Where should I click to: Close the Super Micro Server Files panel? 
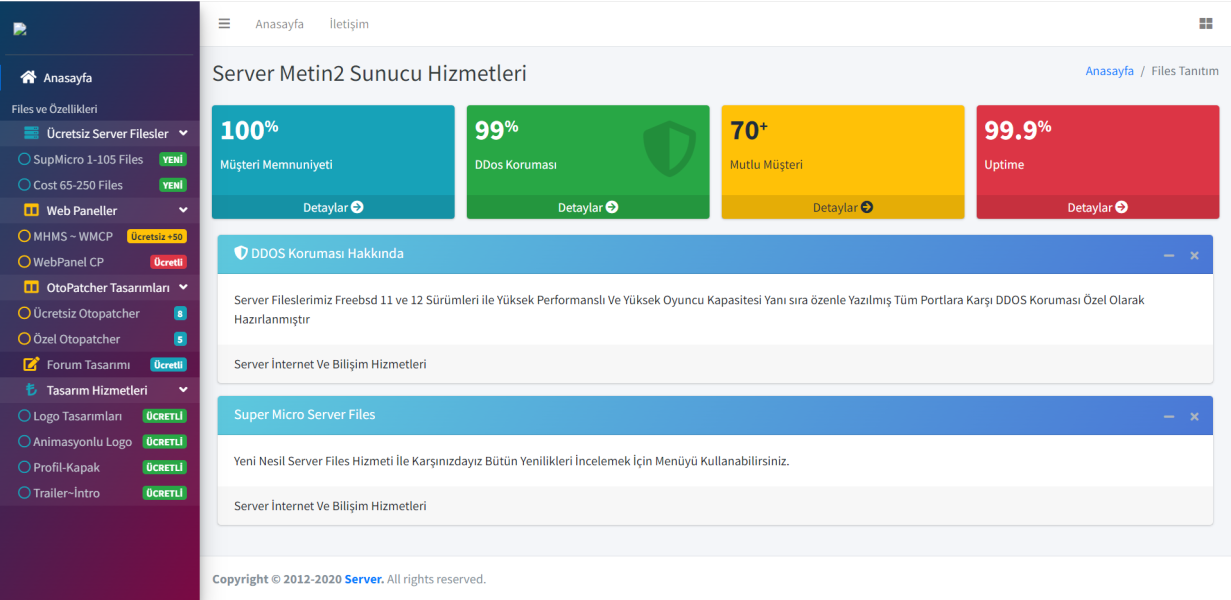[x=1194, y=416]
